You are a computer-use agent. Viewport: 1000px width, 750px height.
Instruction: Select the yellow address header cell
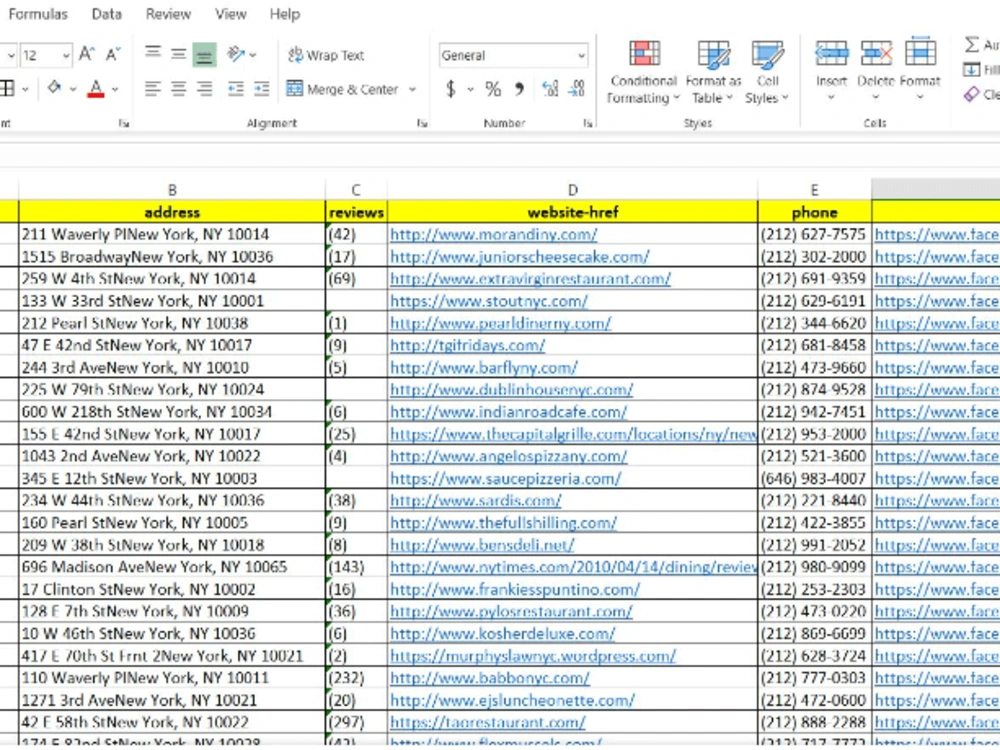(x=172, y=212)
